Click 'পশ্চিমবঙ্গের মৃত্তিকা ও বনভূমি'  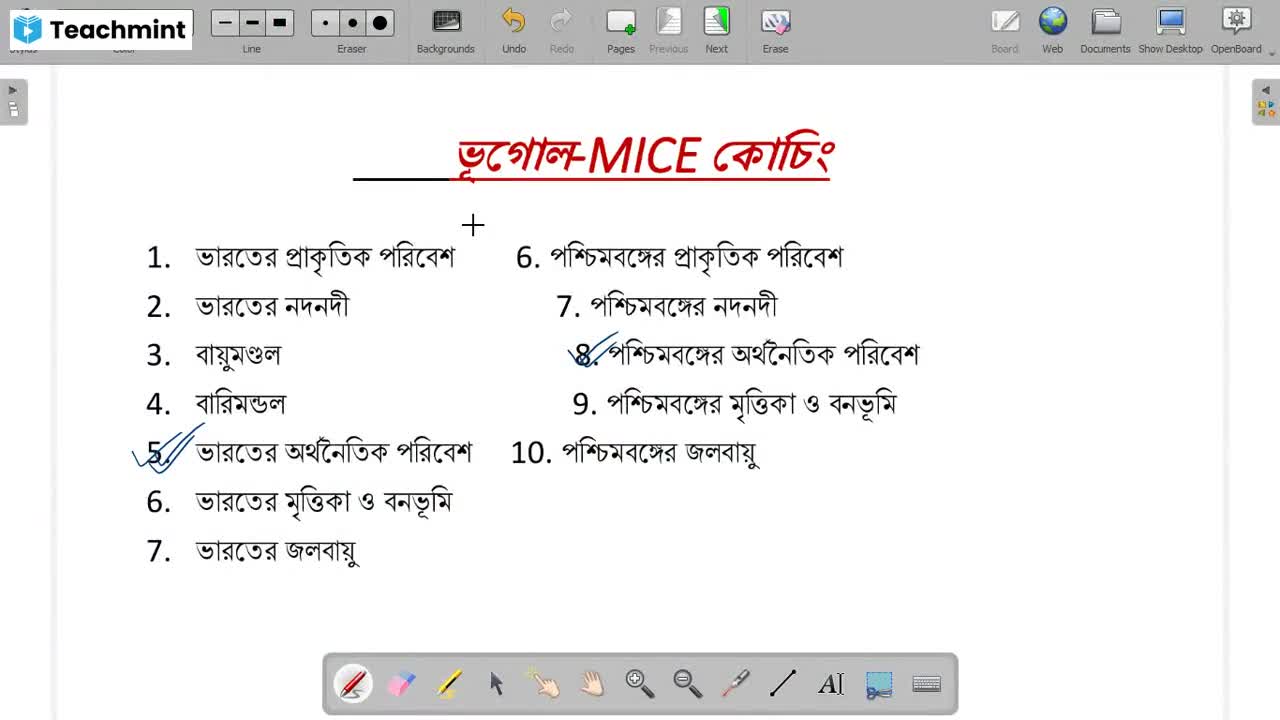click(x=752, y=404)
